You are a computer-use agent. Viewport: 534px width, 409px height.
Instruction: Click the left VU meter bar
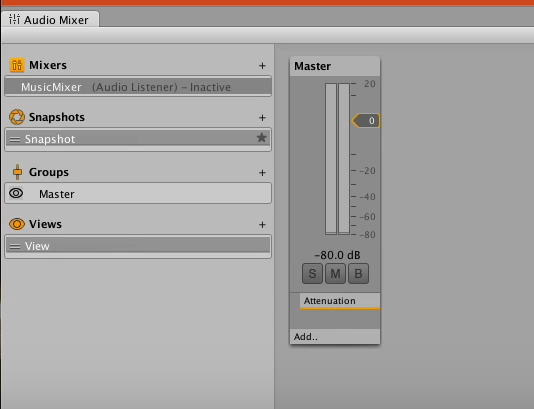coord(331,159)
